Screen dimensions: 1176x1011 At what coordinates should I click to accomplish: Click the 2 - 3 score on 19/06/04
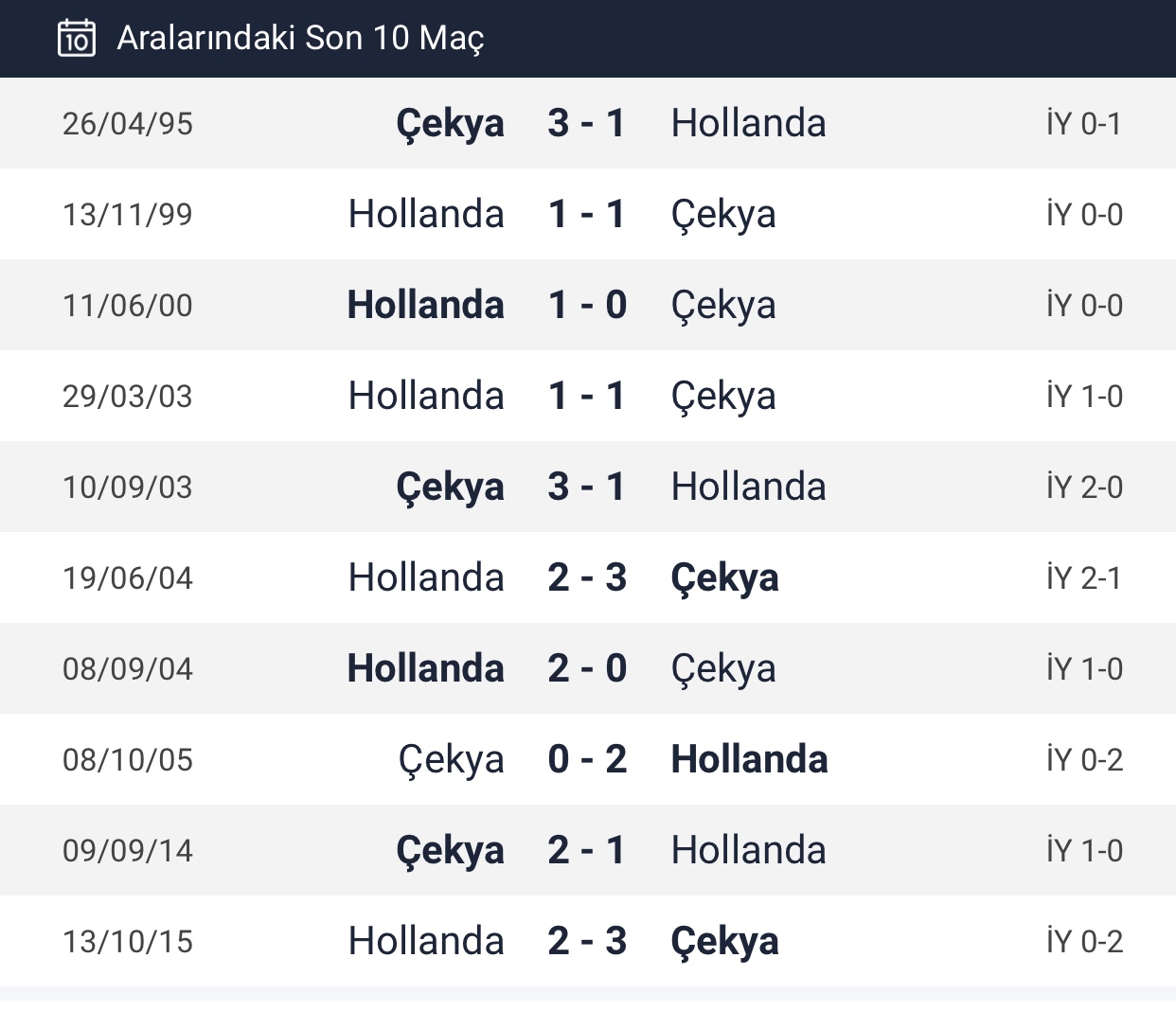[587, 577]
